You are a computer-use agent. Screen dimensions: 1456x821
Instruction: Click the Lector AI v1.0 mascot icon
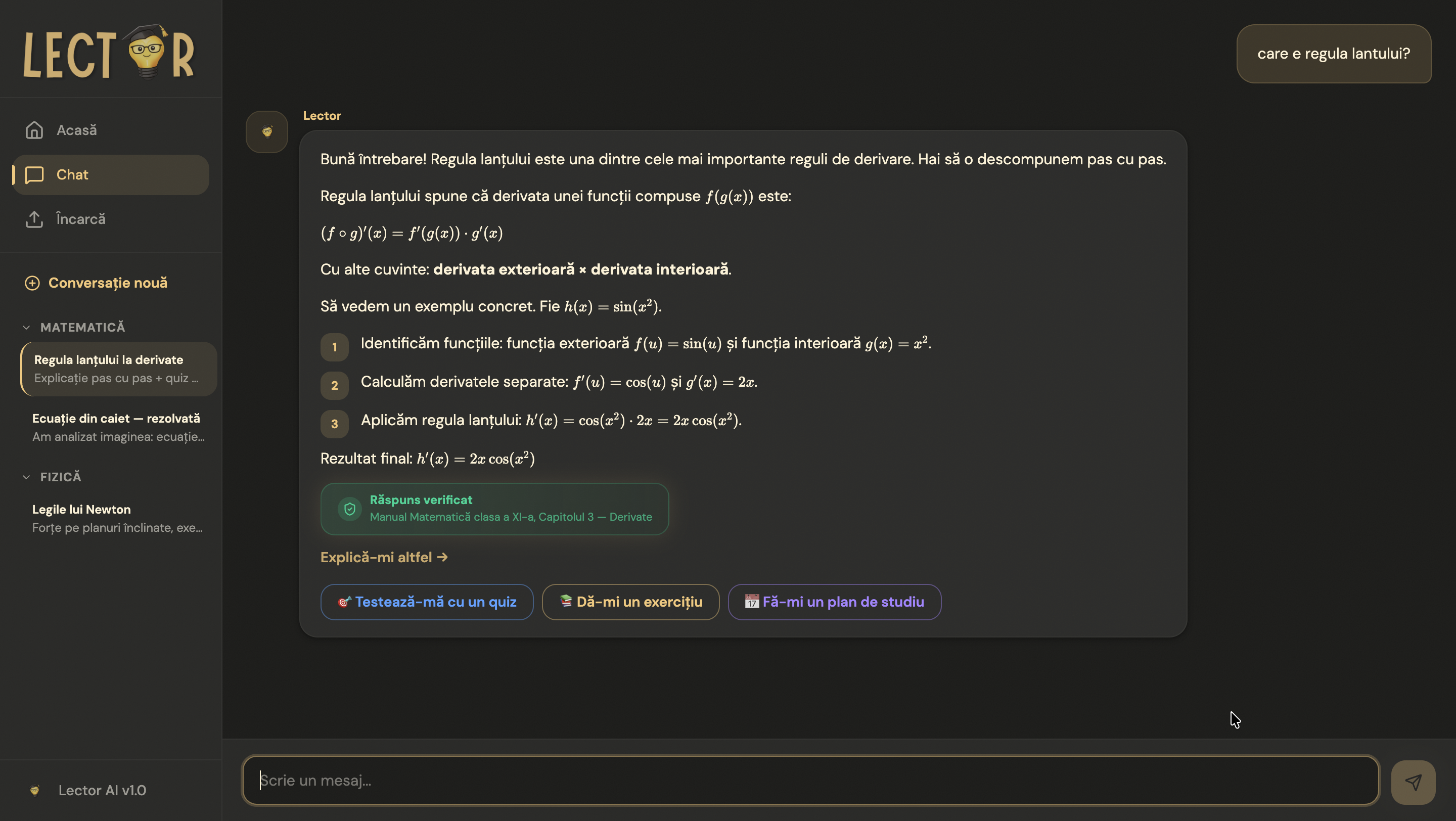(34, 790)
